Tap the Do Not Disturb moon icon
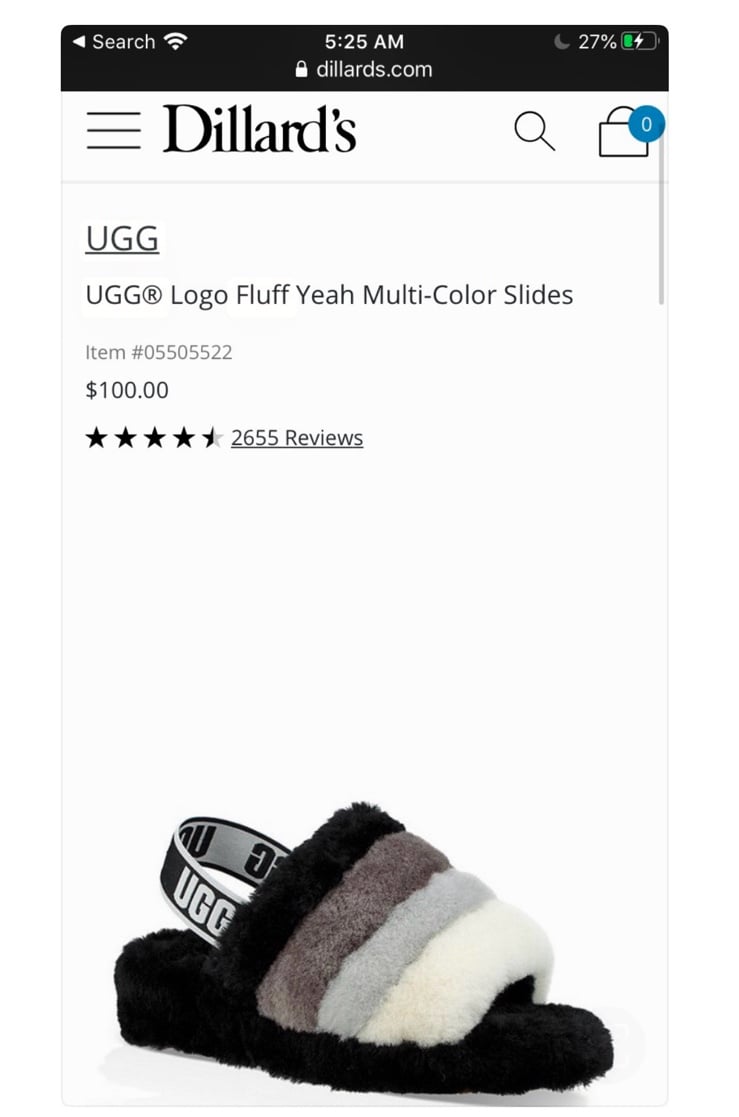Image resolution: width=739 pixels, height=1117 pixels. 562,41
